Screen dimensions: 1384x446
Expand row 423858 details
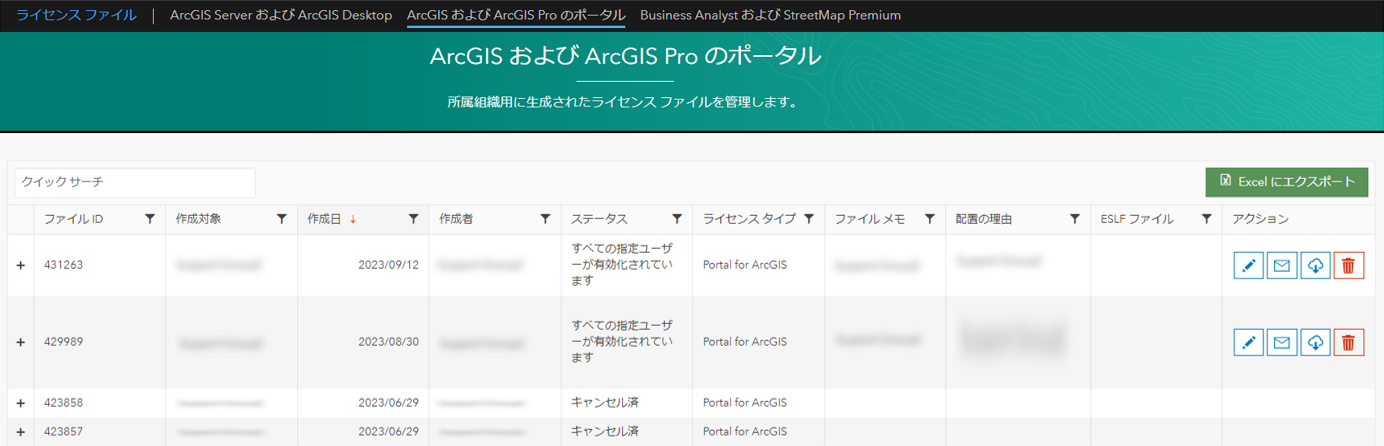click(21, 403)
